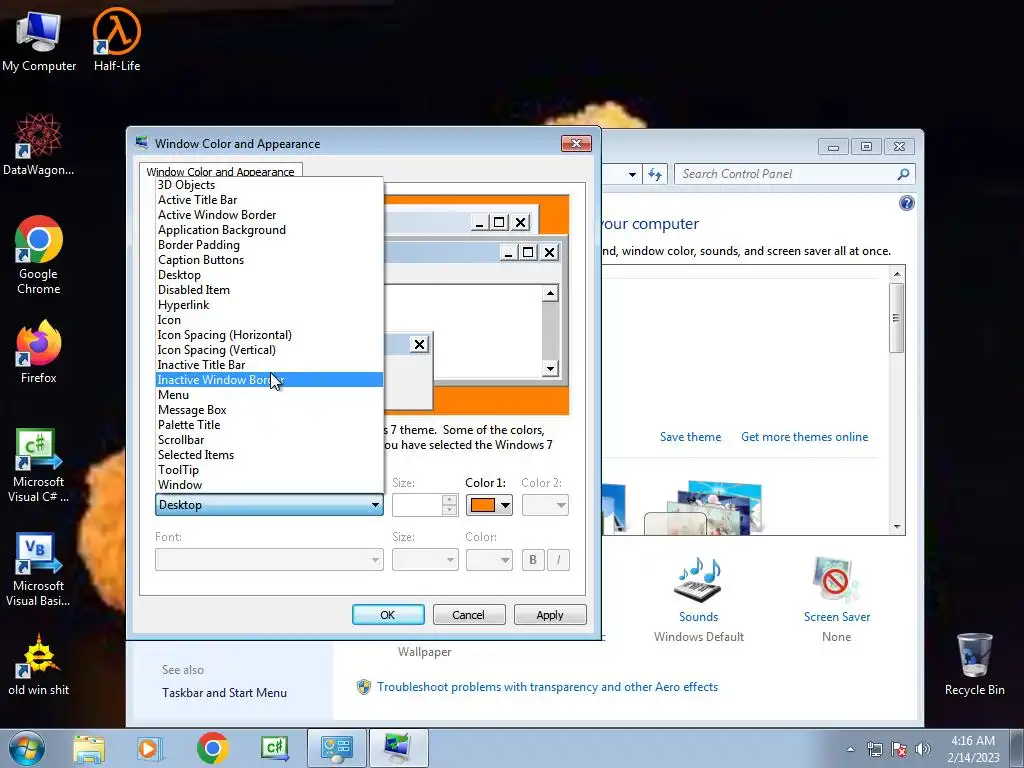The image size is (1024, 768).
Task: Confirm with the OK button
Action: pos(388,615)
